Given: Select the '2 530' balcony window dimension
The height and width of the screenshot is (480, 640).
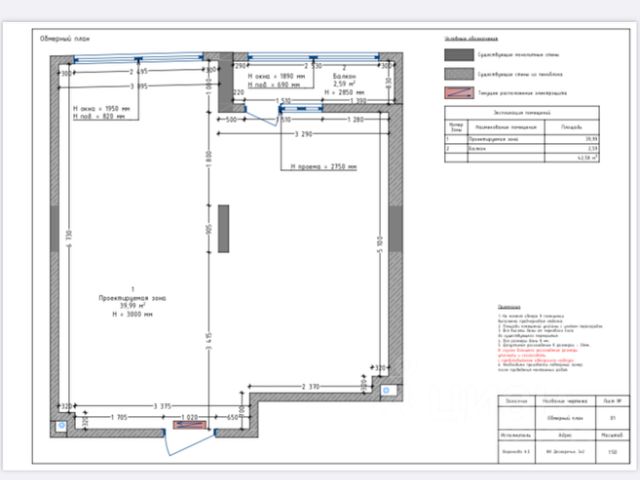Looking at the screenshot, I should (x=313, y=66).
